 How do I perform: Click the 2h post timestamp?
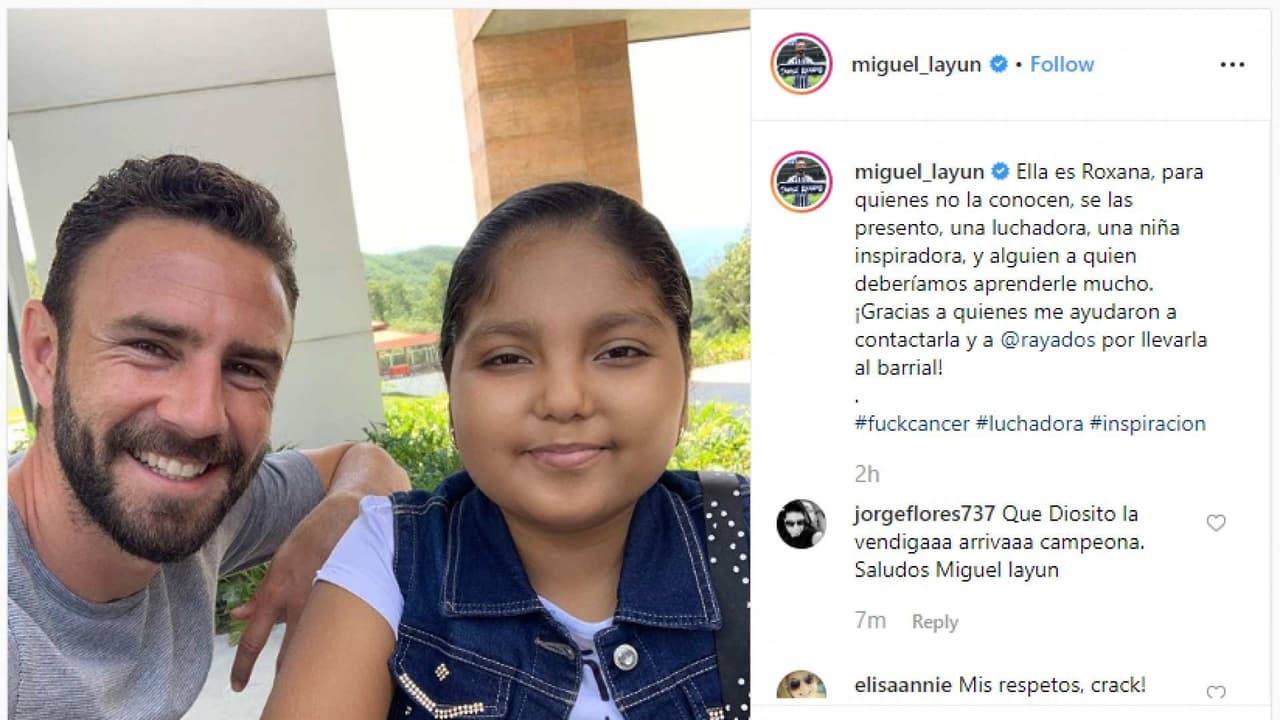(867, 474)
